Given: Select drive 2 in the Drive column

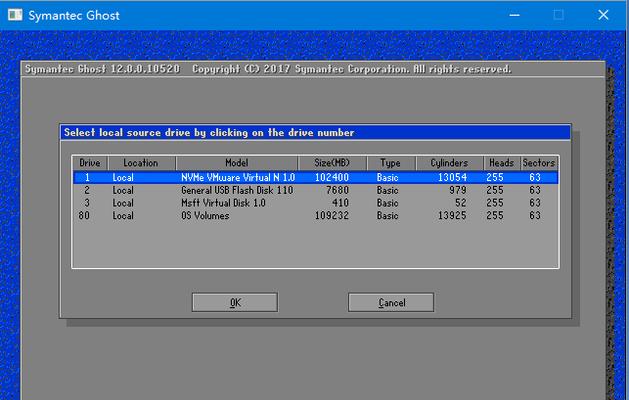Looking at the screenshot, I should click(87, 190).
